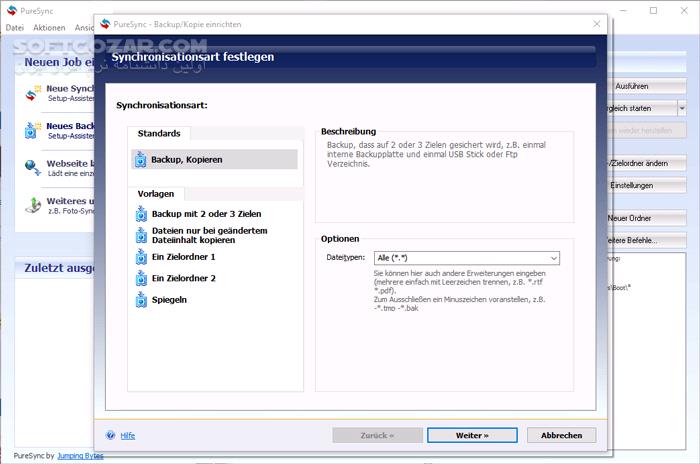This screenshot has width=700, height=464.
Task: Click the Abbrechen button
Action: (x=561, y=435)
